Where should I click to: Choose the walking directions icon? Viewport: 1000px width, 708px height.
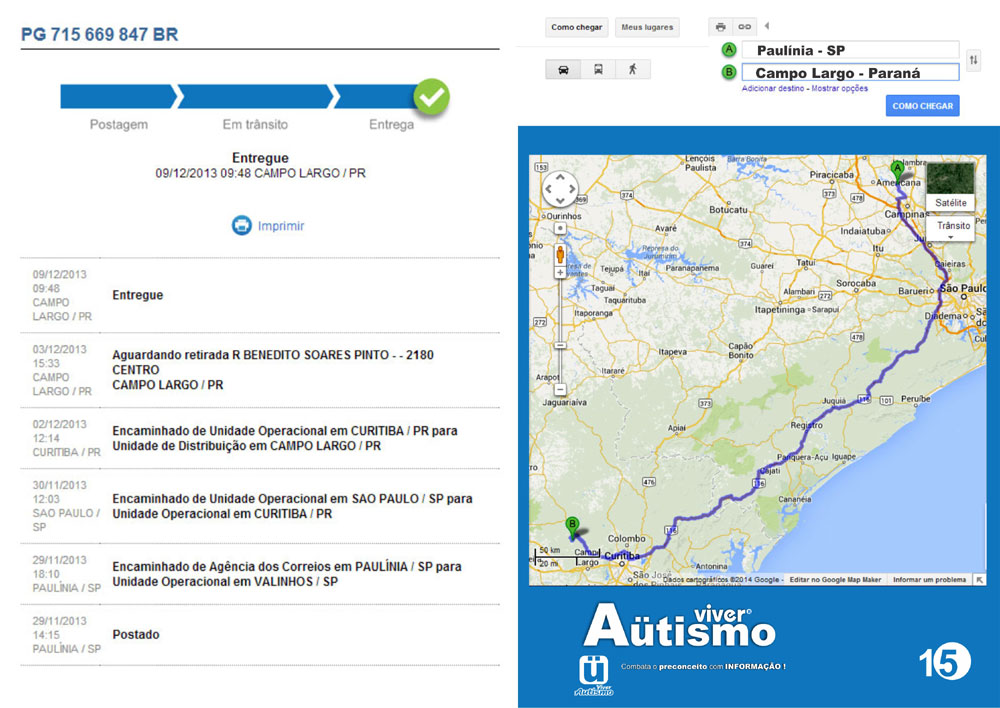tap(632, 70)
